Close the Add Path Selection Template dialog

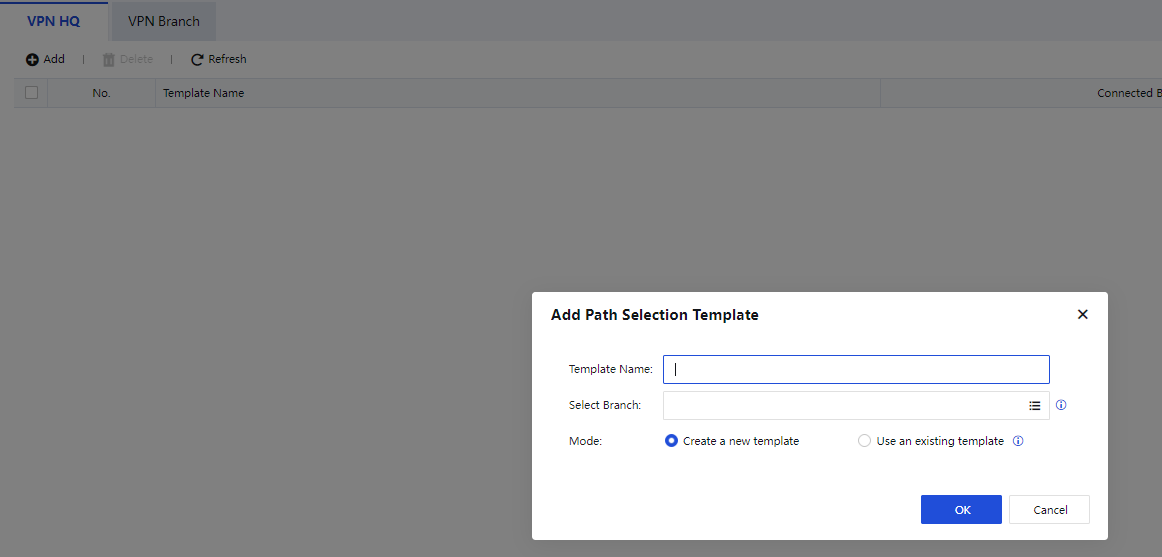click(1082, 315)
